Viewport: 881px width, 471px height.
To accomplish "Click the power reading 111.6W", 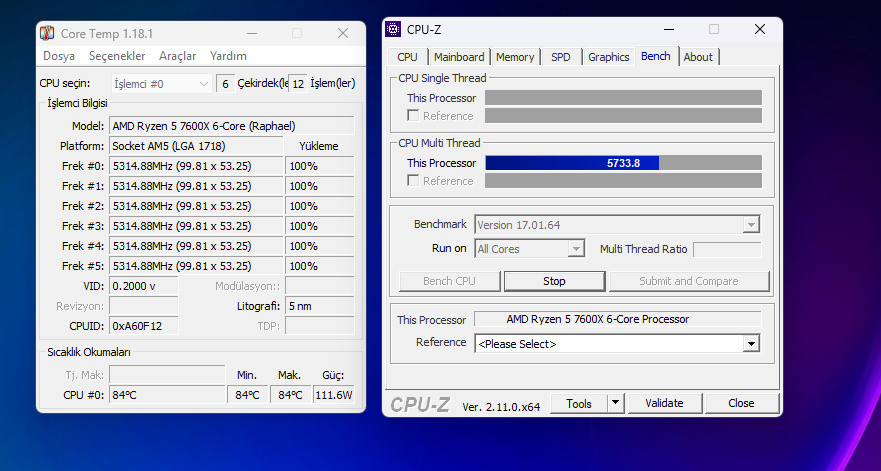I will coord(334,395).
